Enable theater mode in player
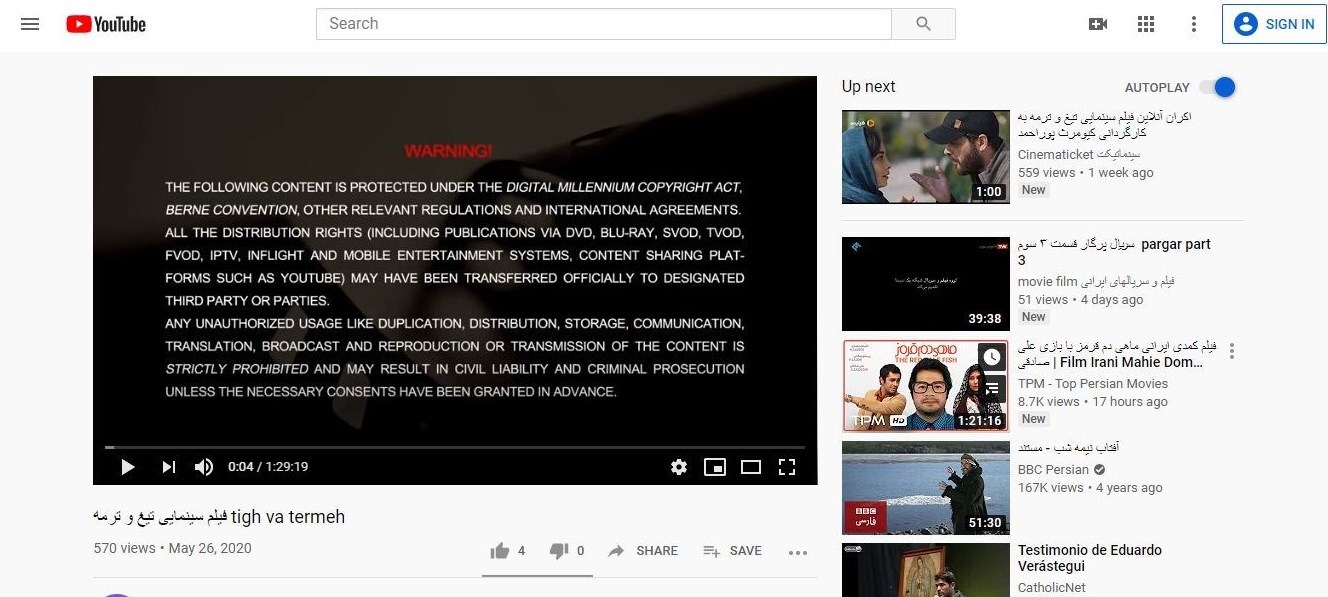 click(751, 467)
